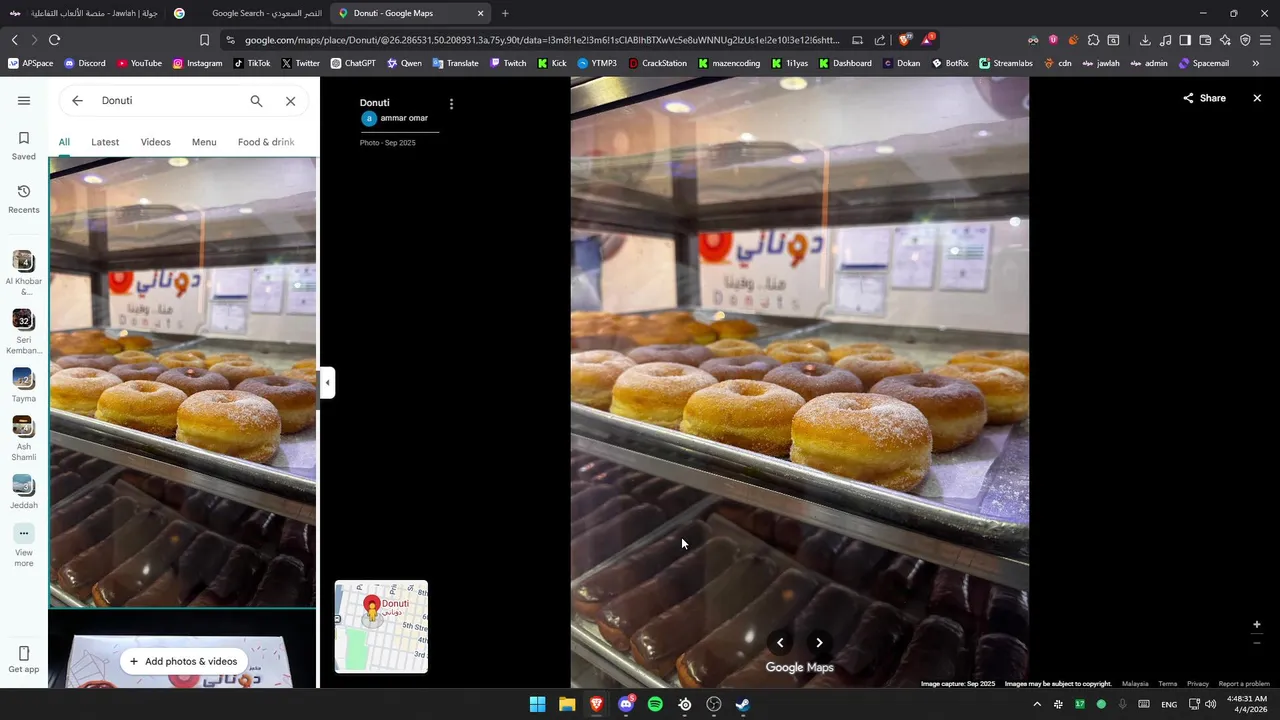Switch to the Google Search browser tab
The width and height of the screenshot is (1280, 720).
pos(248,13)
